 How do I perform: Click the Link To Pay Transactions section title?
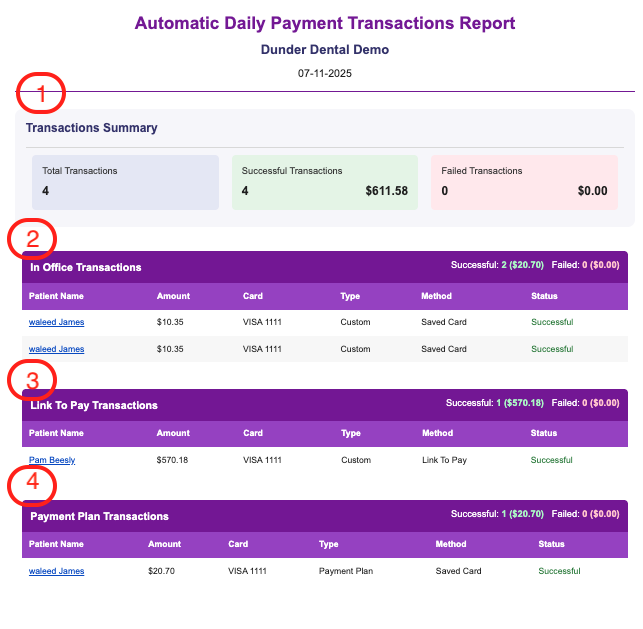pos(94,405)
